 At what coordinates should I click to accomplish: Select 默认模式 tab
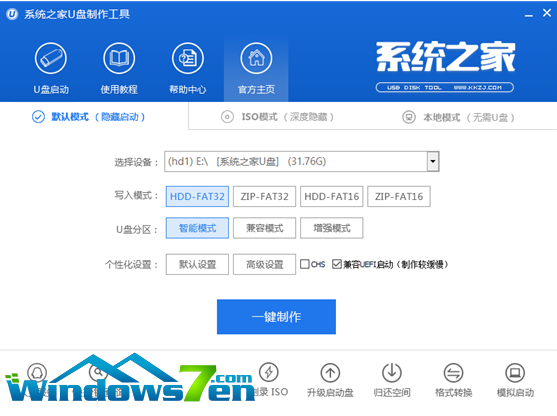tap(88, 117)
